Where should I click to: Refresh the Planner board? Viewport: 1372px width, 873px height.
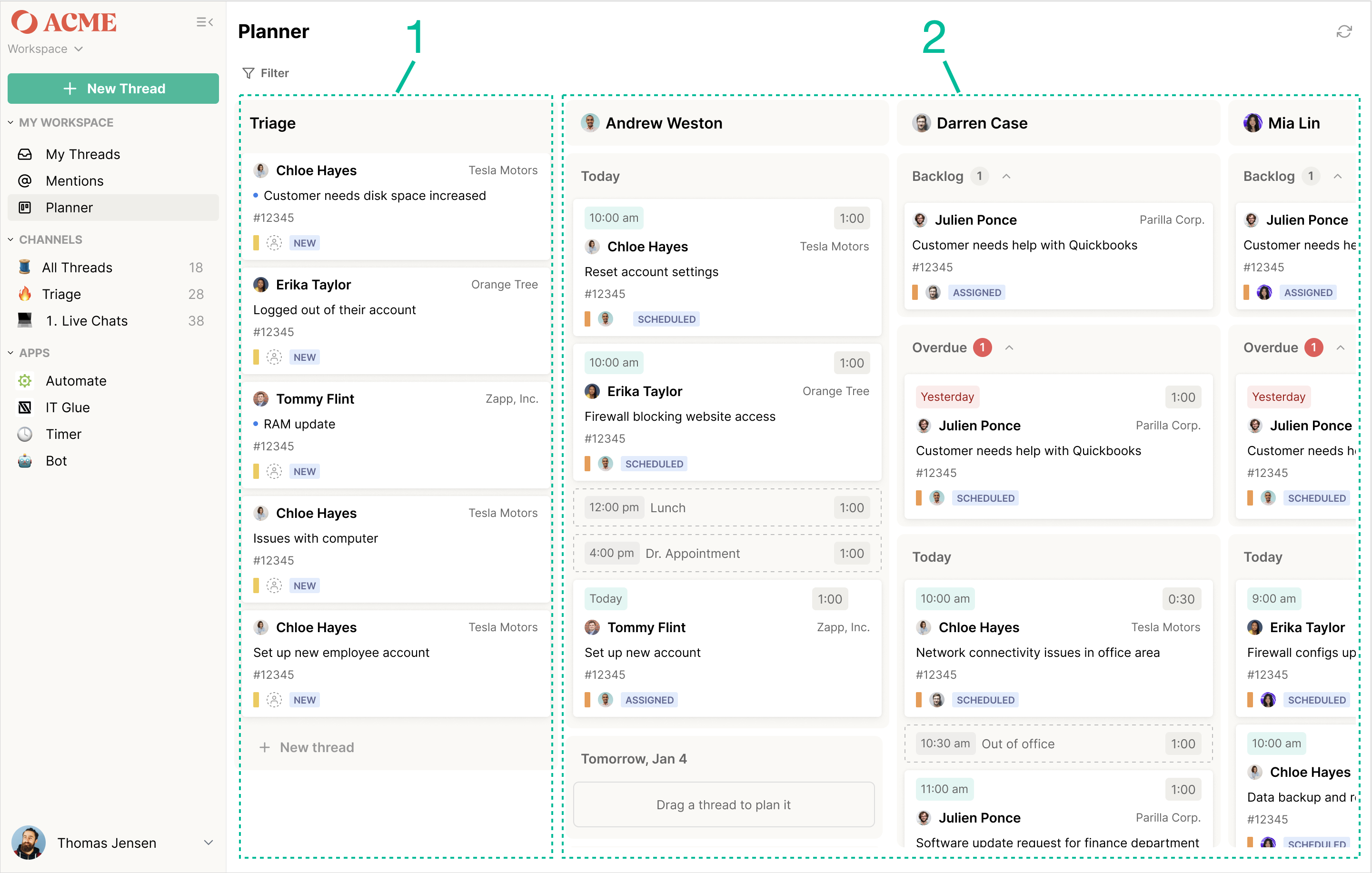point(1344,32)
